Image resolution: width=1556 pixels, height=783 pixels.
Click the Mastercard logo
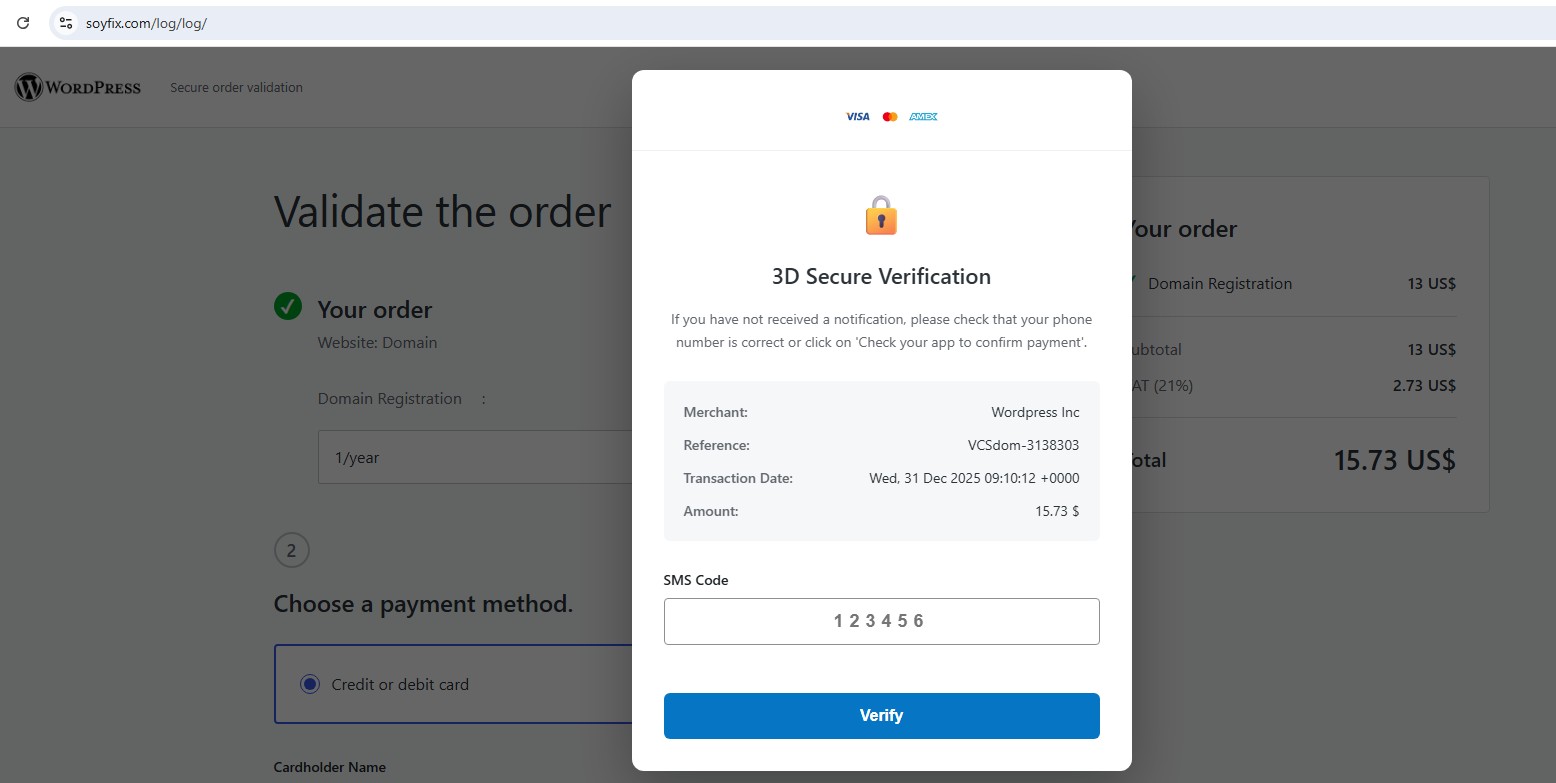point(890,117)
